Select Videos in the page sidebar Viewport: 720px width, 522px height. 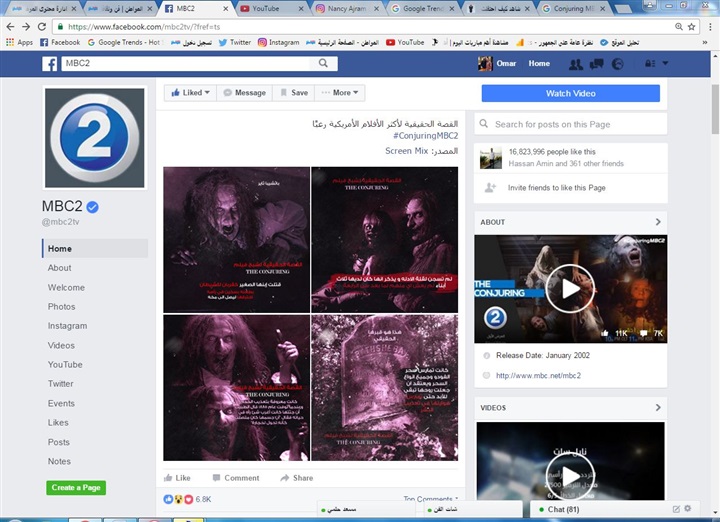click(61, 345)
